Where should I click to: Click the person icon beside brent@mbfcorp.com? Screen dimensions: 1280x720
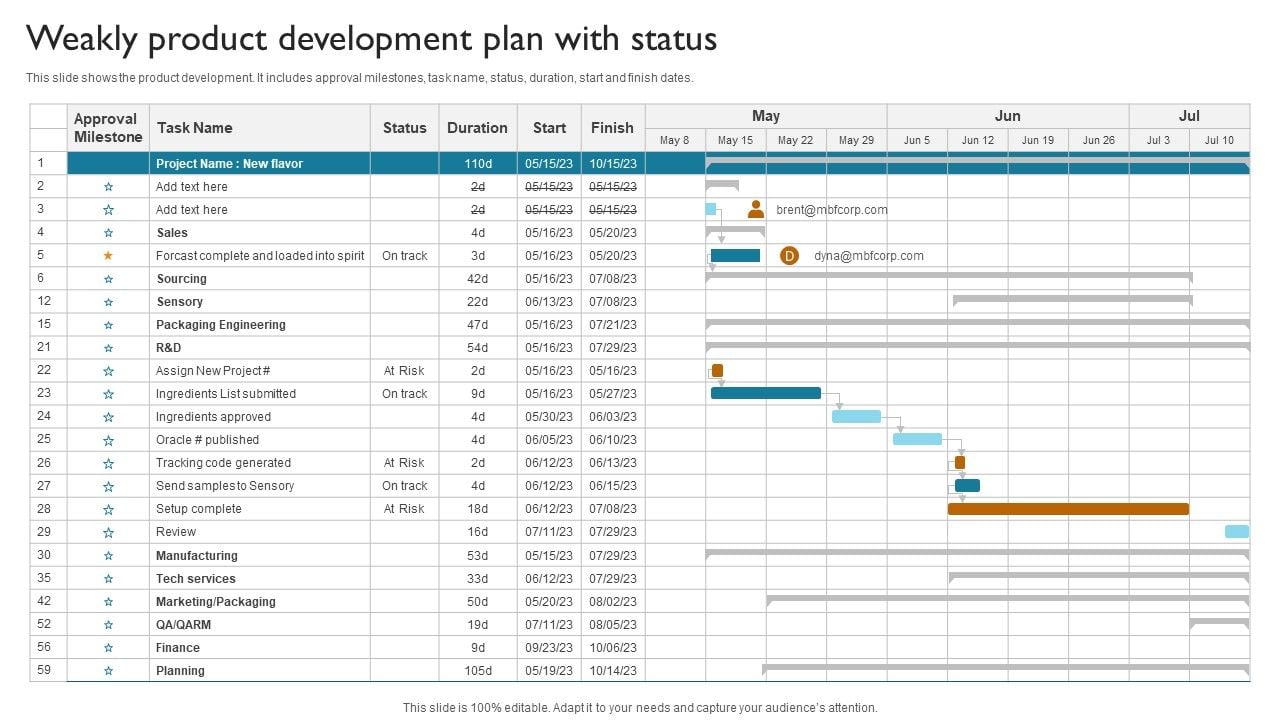coord(756,209)
